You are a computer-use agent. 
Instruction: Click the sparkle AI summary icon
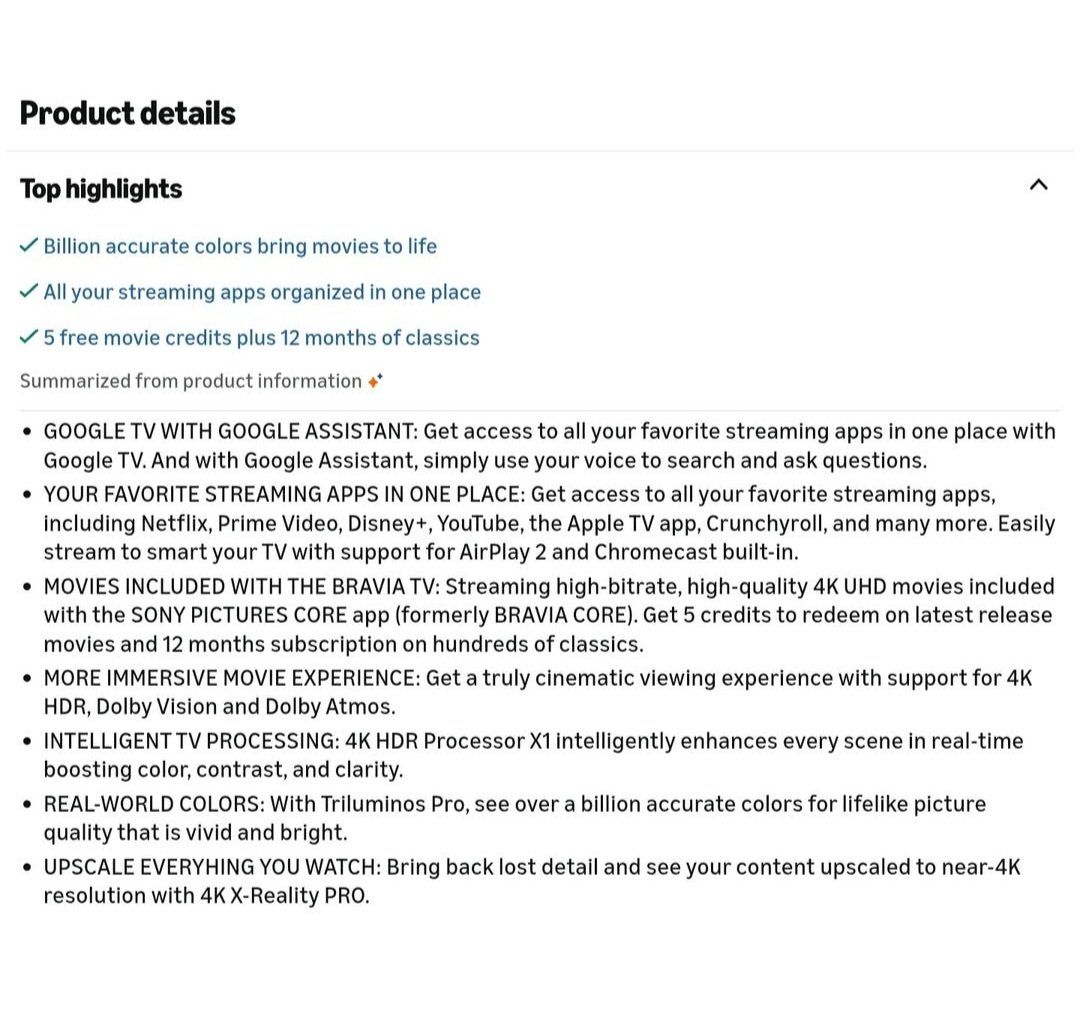click(375, 381)
